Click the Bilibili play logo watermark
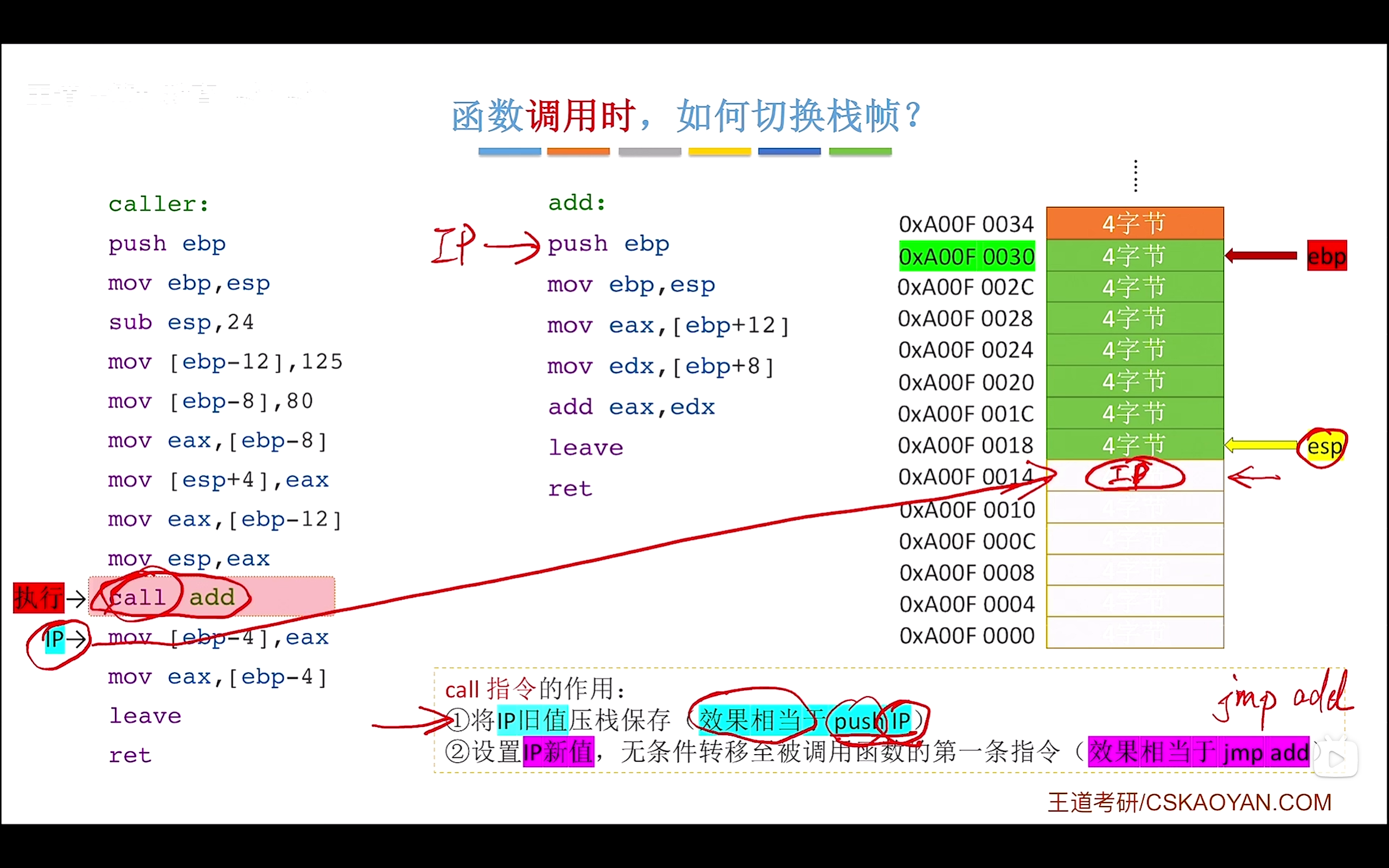1389x868 pixels. (1336, 757)
